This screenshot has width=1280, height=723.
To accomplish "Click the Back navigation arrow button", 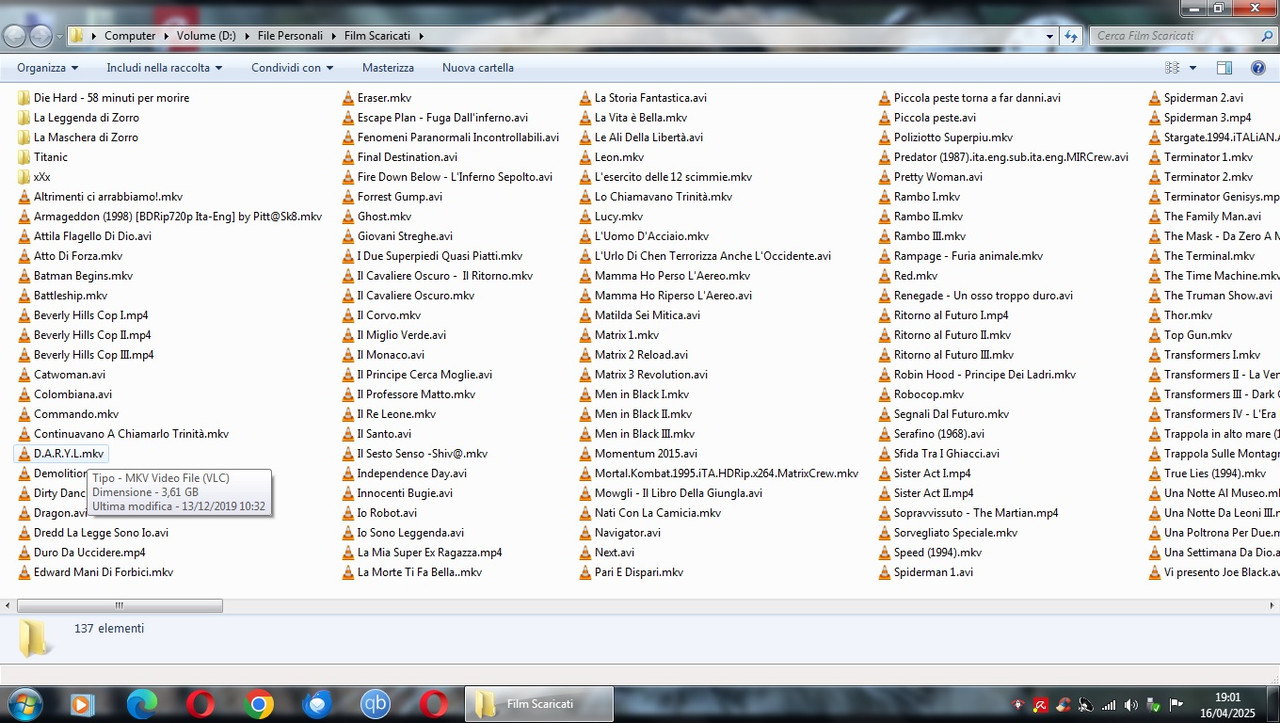I will coord(14,36).
